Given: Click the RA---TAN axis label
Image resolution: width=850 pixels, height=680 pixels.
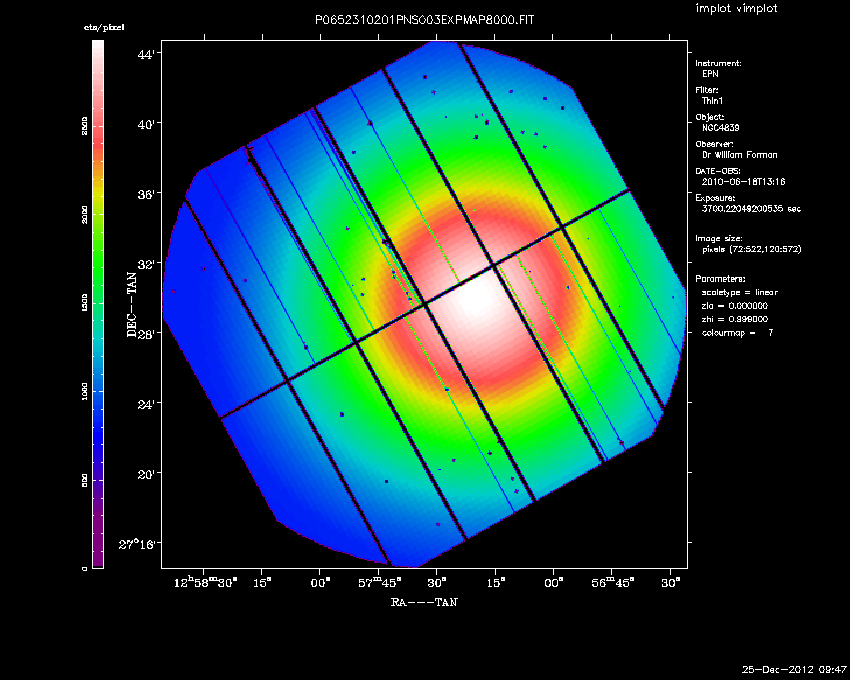Looking at the screenshot, I should tap(425, 602).
